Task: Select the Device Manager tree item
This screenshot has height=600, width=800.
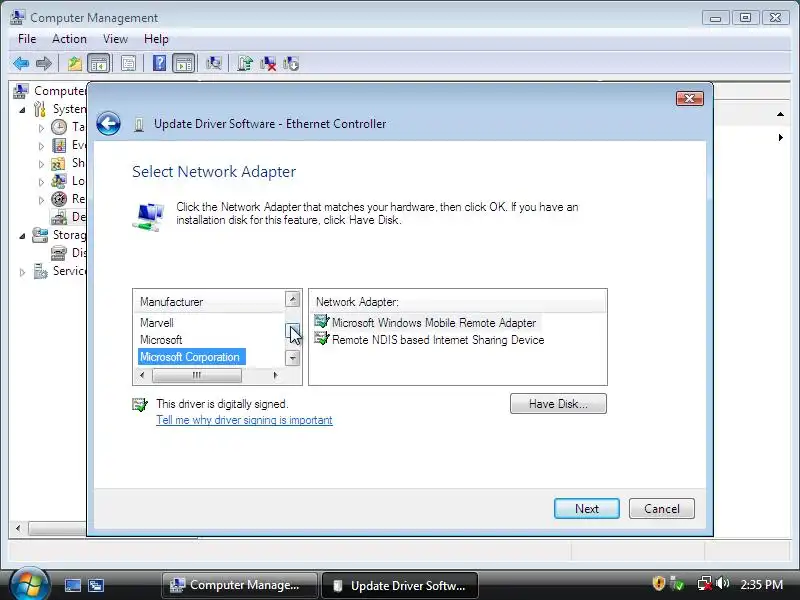Action: coord(68,217)
